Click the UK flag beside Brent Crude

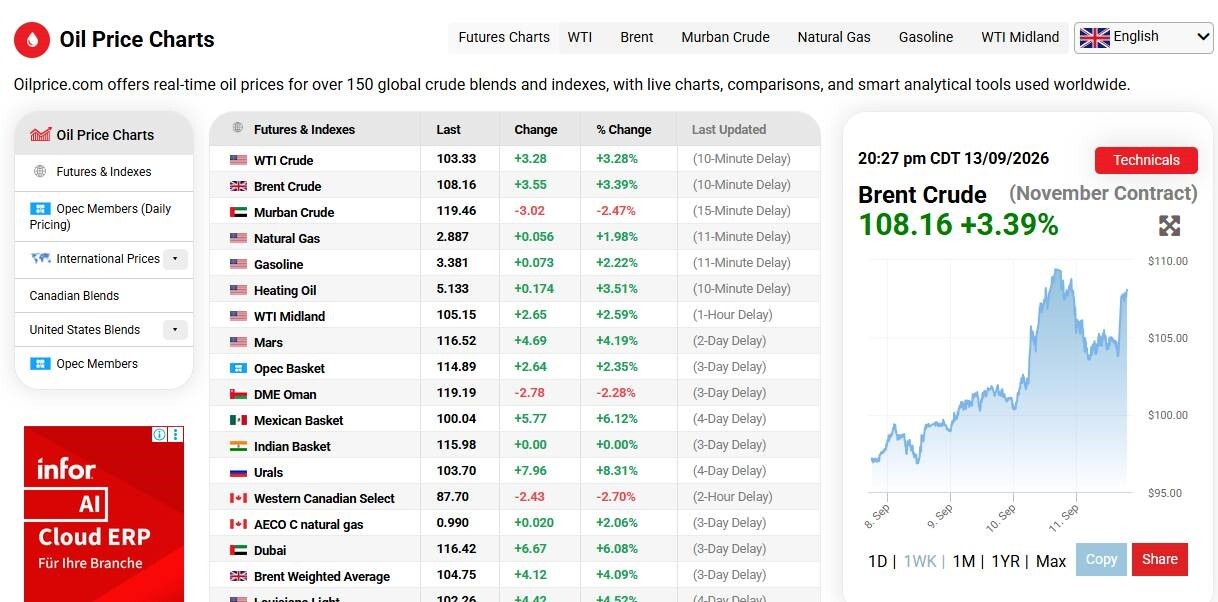(238, 186)
